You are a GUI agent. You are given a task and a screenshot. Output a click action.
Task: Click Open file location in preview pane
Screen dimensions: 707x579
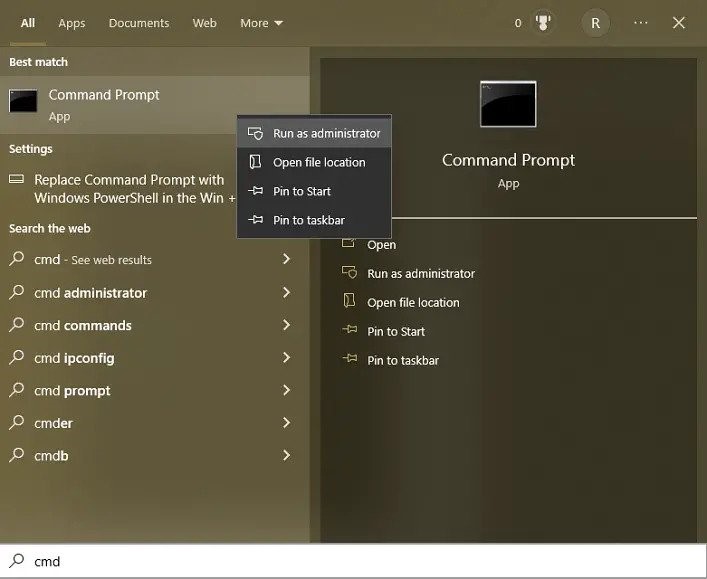click(413, 303)
